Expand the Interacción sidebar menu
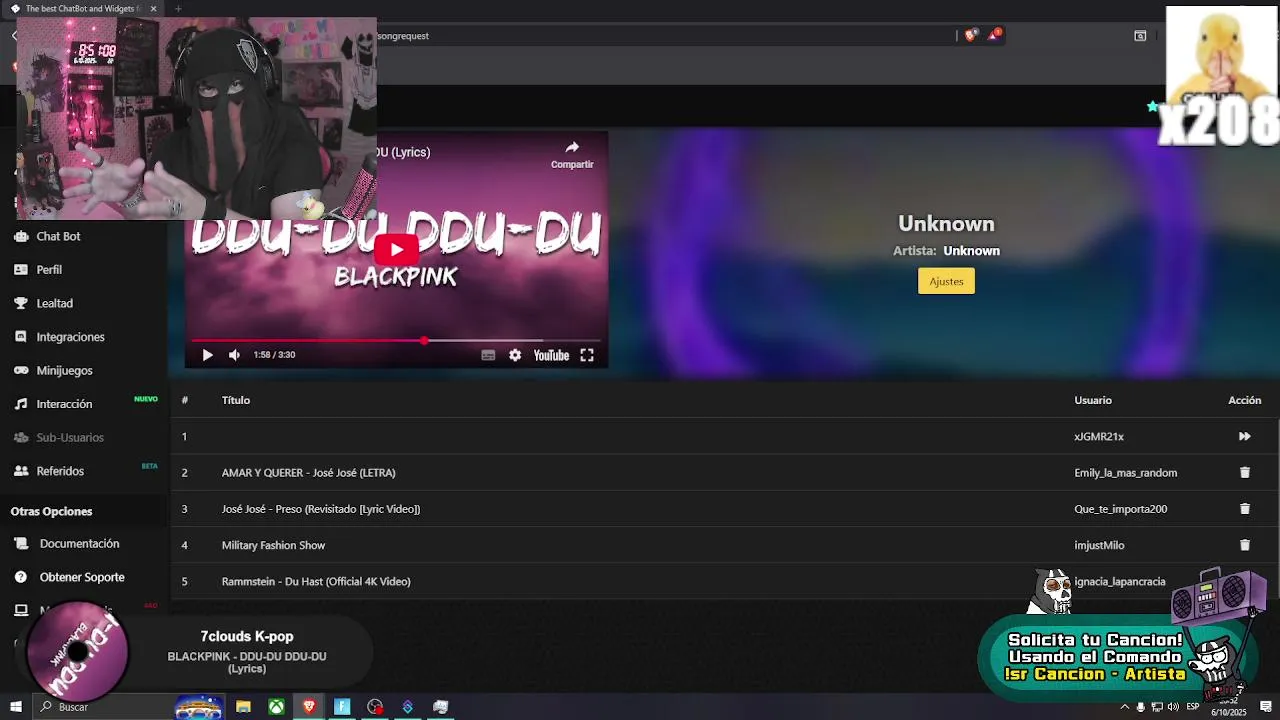Image resolution: width=1280 pixels, height=720 pixels. coord(64,404)
